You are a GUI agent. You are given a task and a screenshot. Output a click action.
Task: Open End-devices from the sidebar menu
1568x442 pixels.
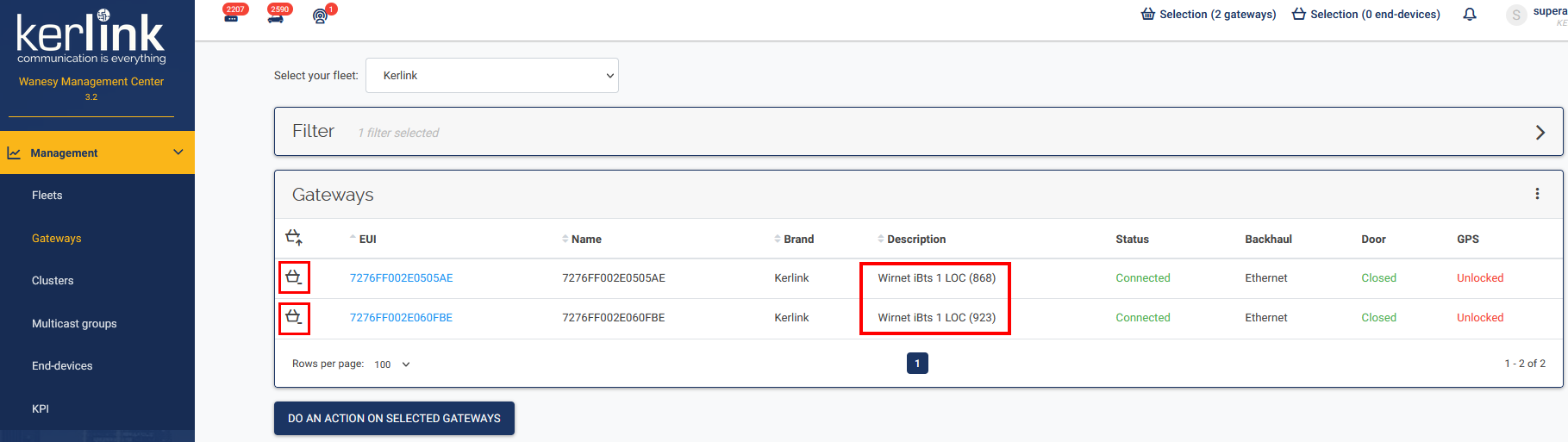click(62, 366)
